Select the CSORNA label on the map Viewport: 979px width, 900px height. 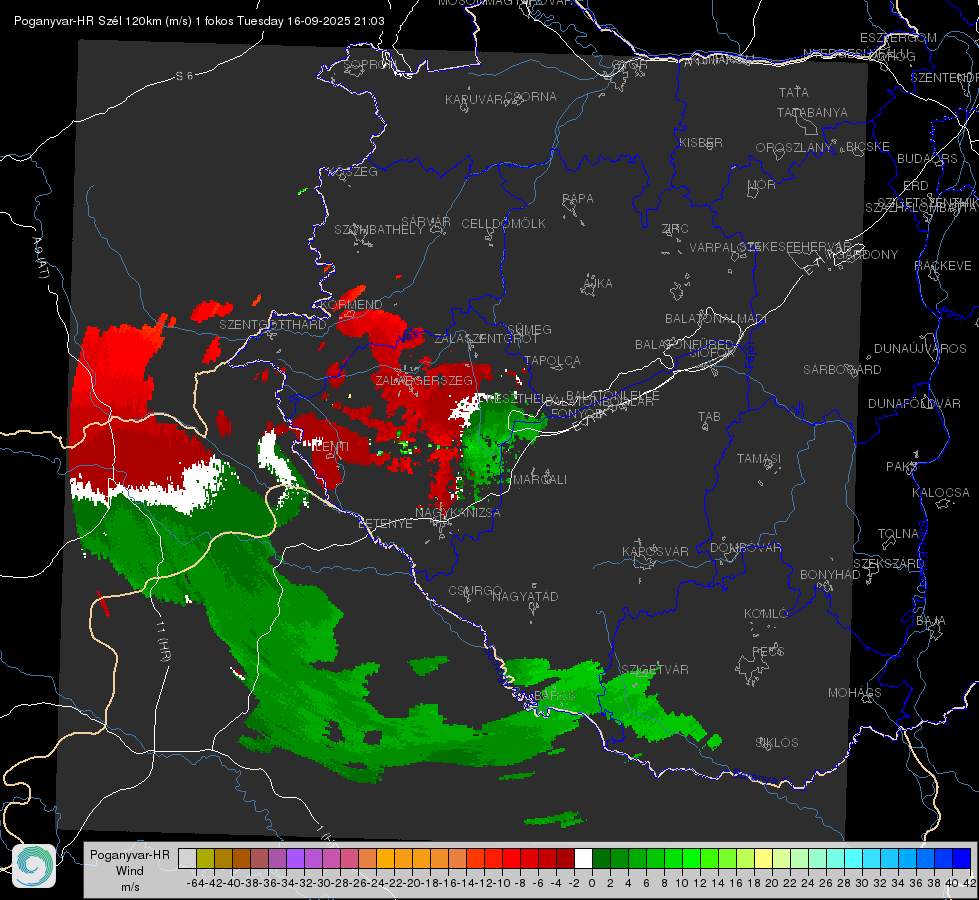pos(531,97)
